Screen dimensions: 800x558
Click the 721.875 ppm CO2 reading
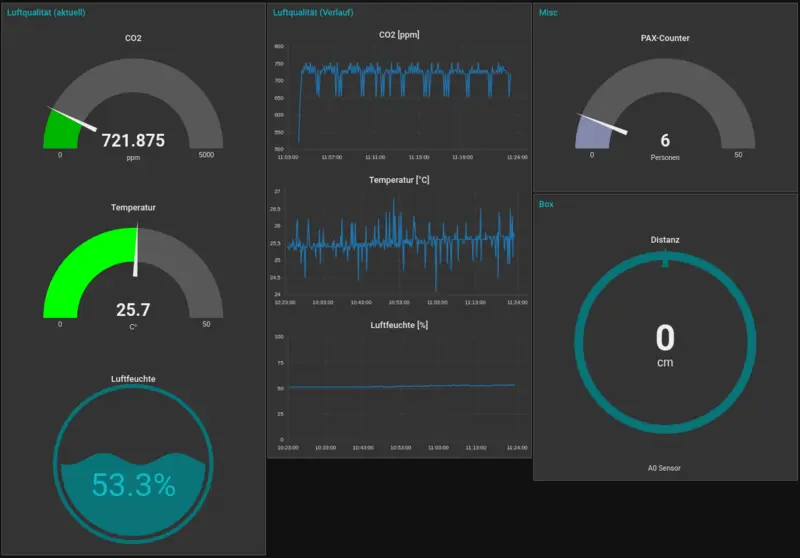(133, 141)
